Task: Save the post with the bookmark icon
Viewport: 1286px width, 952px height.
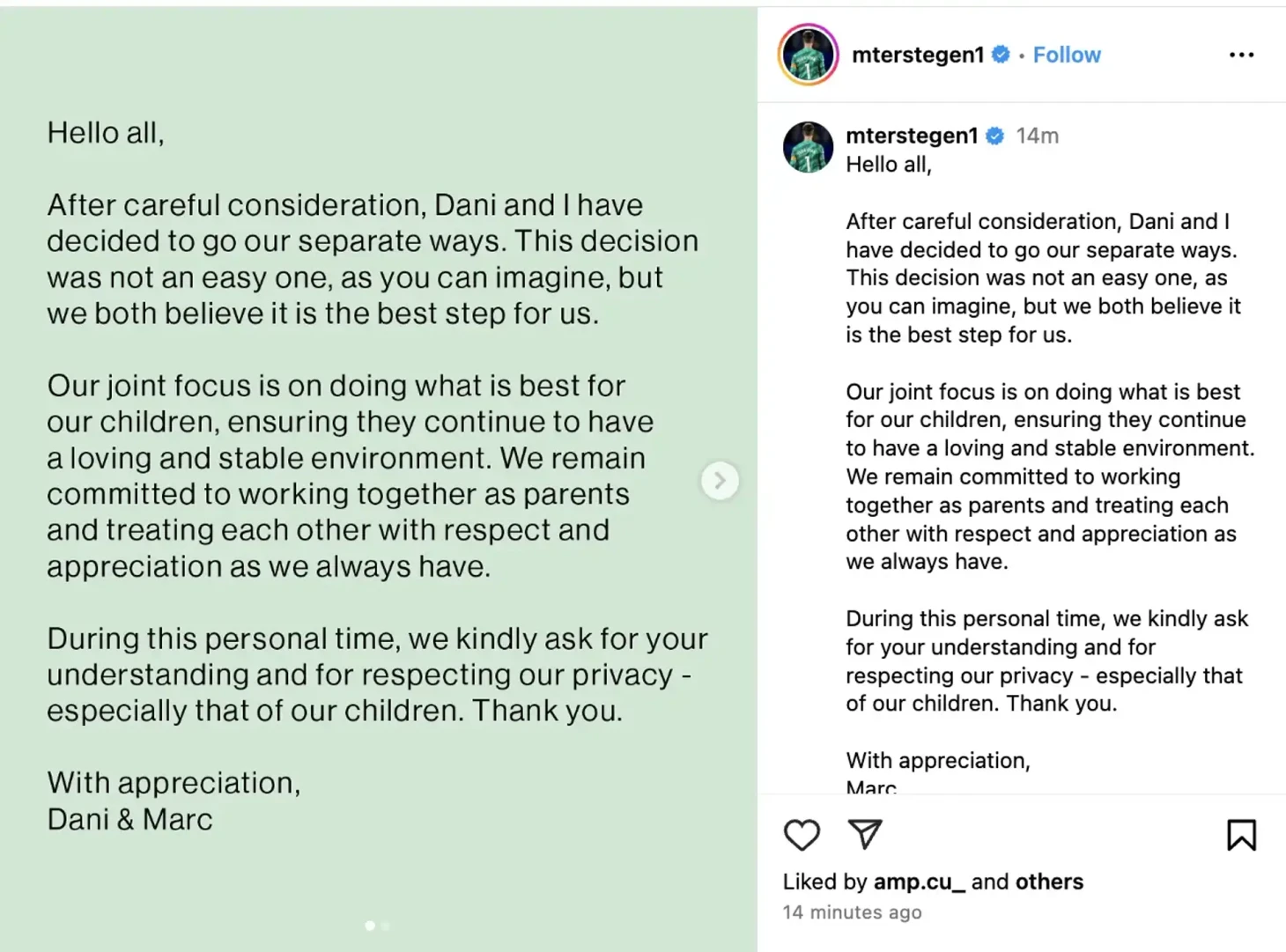Action: [x=1241, y=834]
